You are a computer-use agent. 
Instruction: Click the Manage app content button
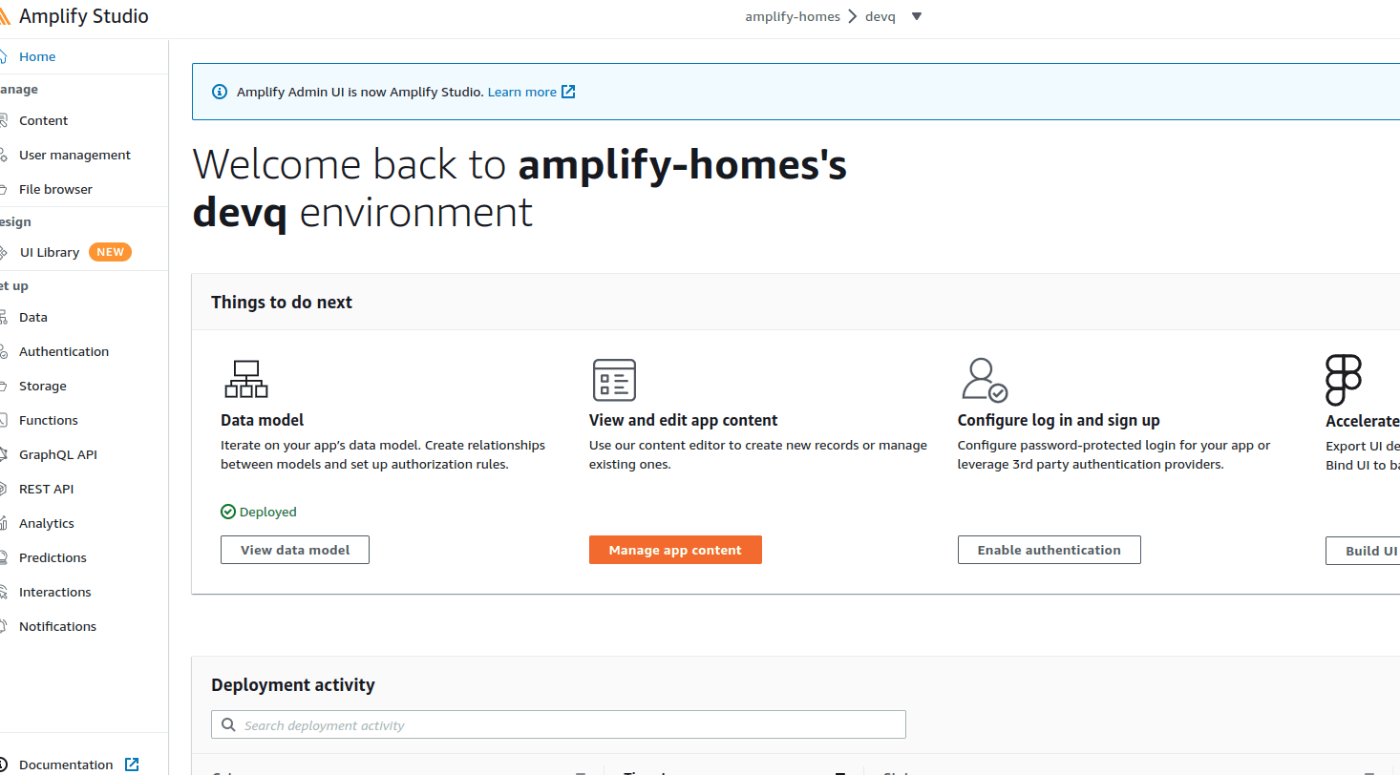click(x=675, y=550)
